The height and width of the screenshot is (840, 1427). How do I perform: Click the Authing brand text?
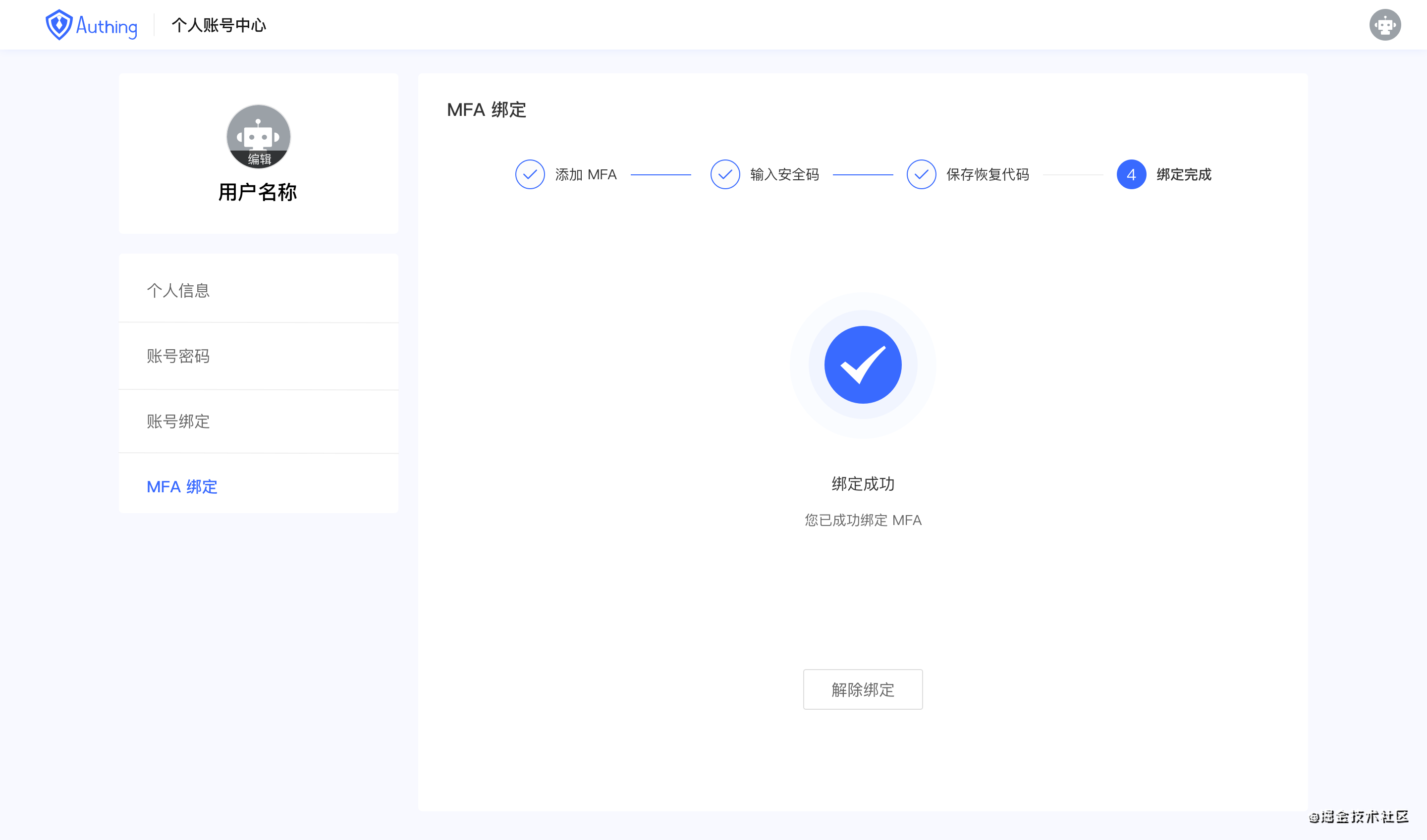coord(107,26)
